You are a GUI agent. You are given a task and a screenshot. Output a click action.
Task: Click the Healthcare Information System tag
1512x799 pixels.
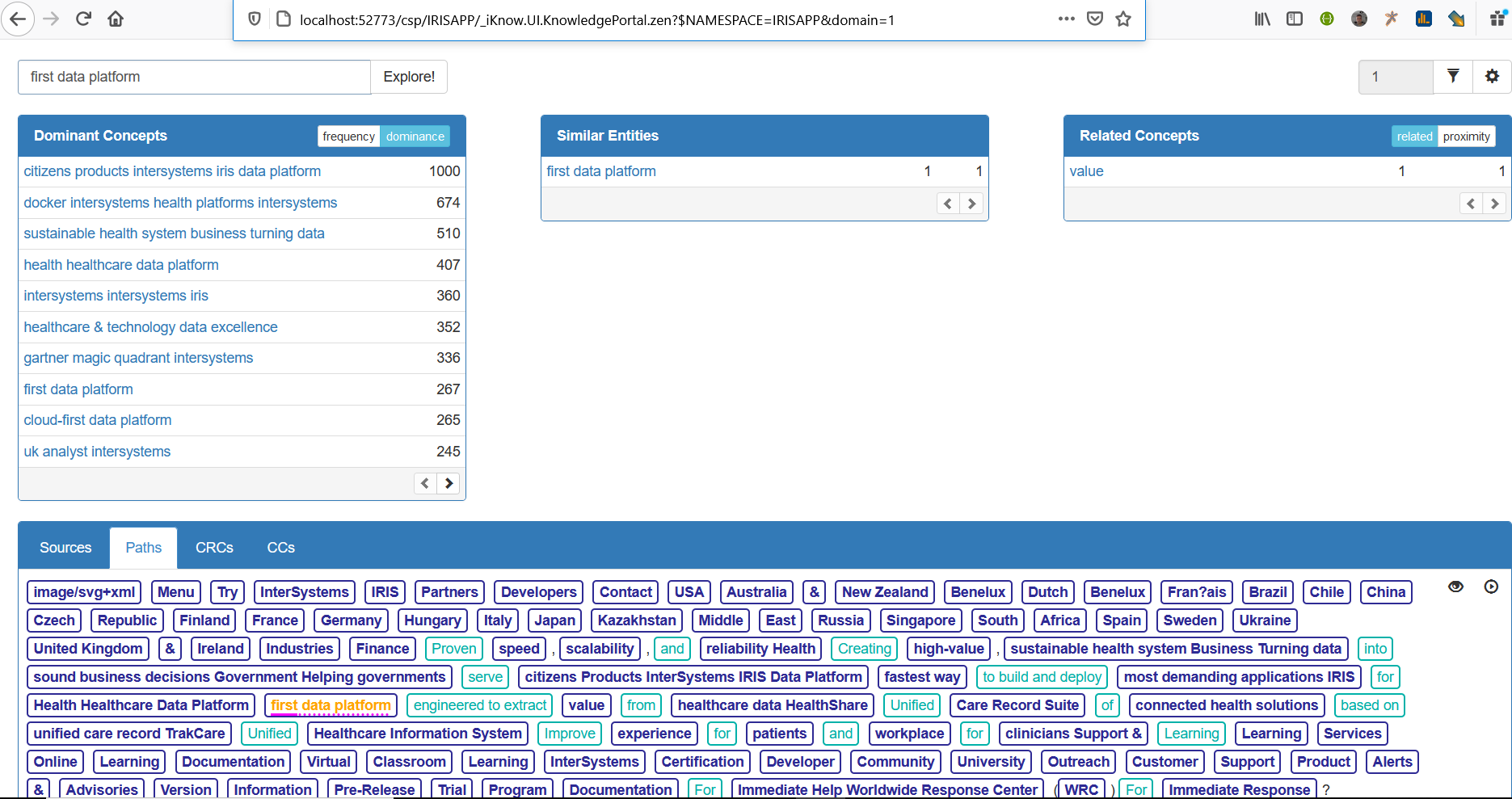pos(418,734)
